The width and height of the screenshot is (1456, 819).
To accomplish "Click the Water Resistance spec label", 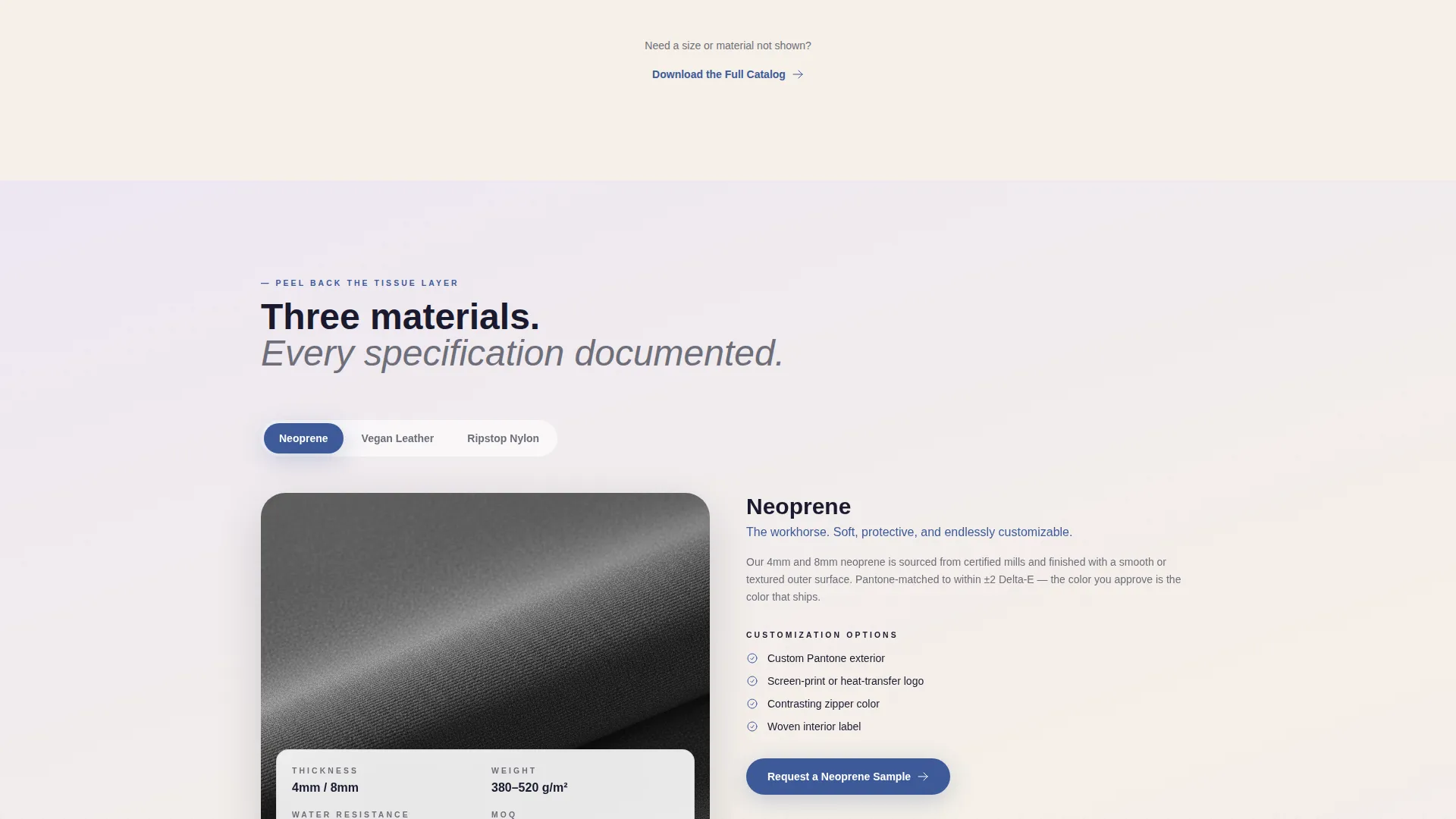I will pos(350,814).
